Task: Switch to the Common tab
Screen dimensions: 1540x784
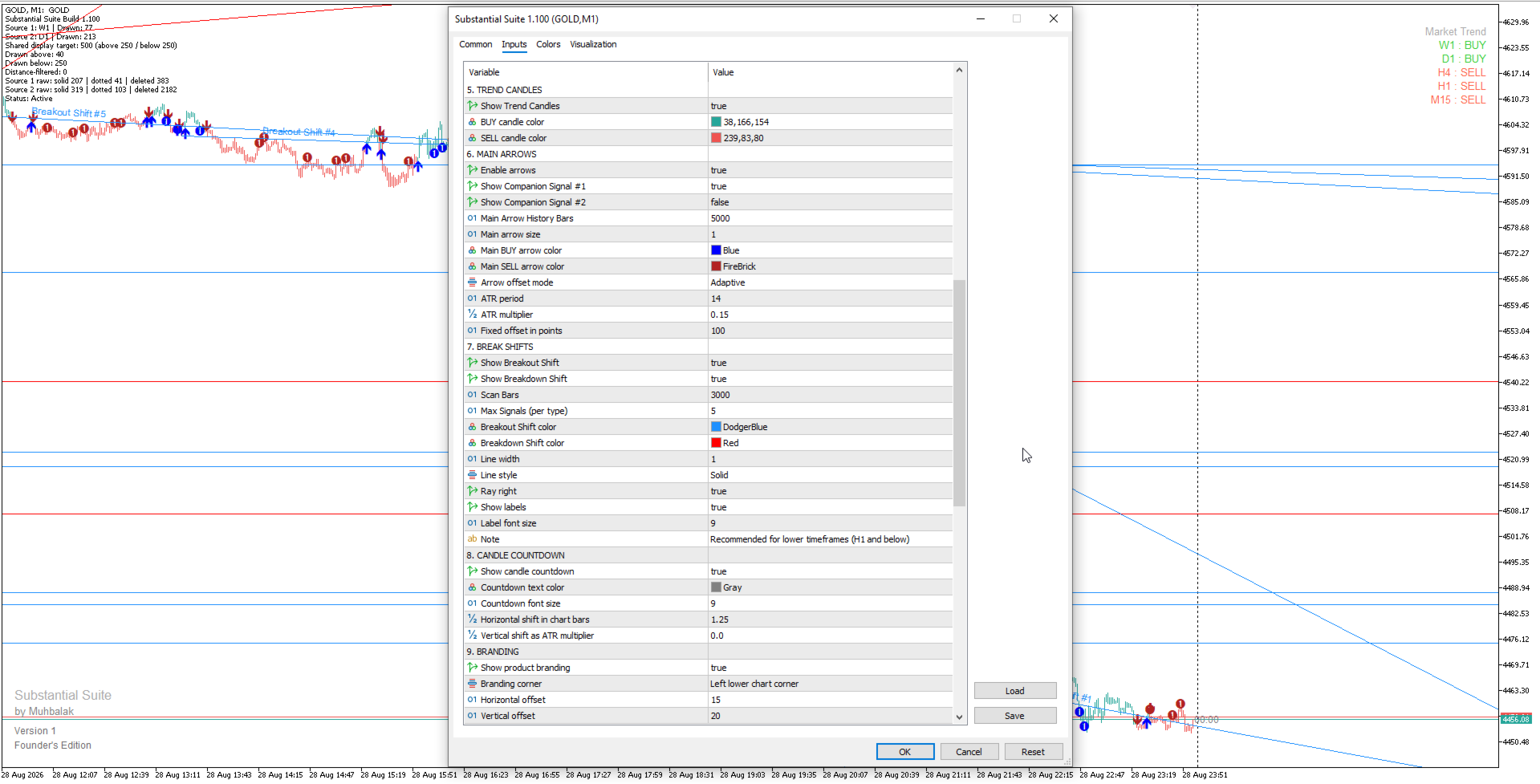Action: [475, 45]
